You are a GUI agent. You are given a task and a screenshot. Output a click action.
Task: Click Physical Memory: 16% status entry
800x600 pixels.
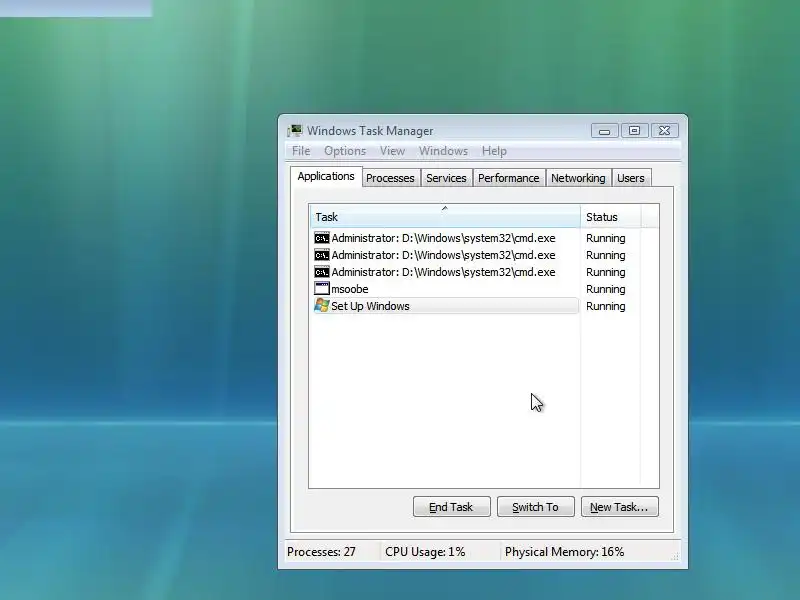pos(564,552)
